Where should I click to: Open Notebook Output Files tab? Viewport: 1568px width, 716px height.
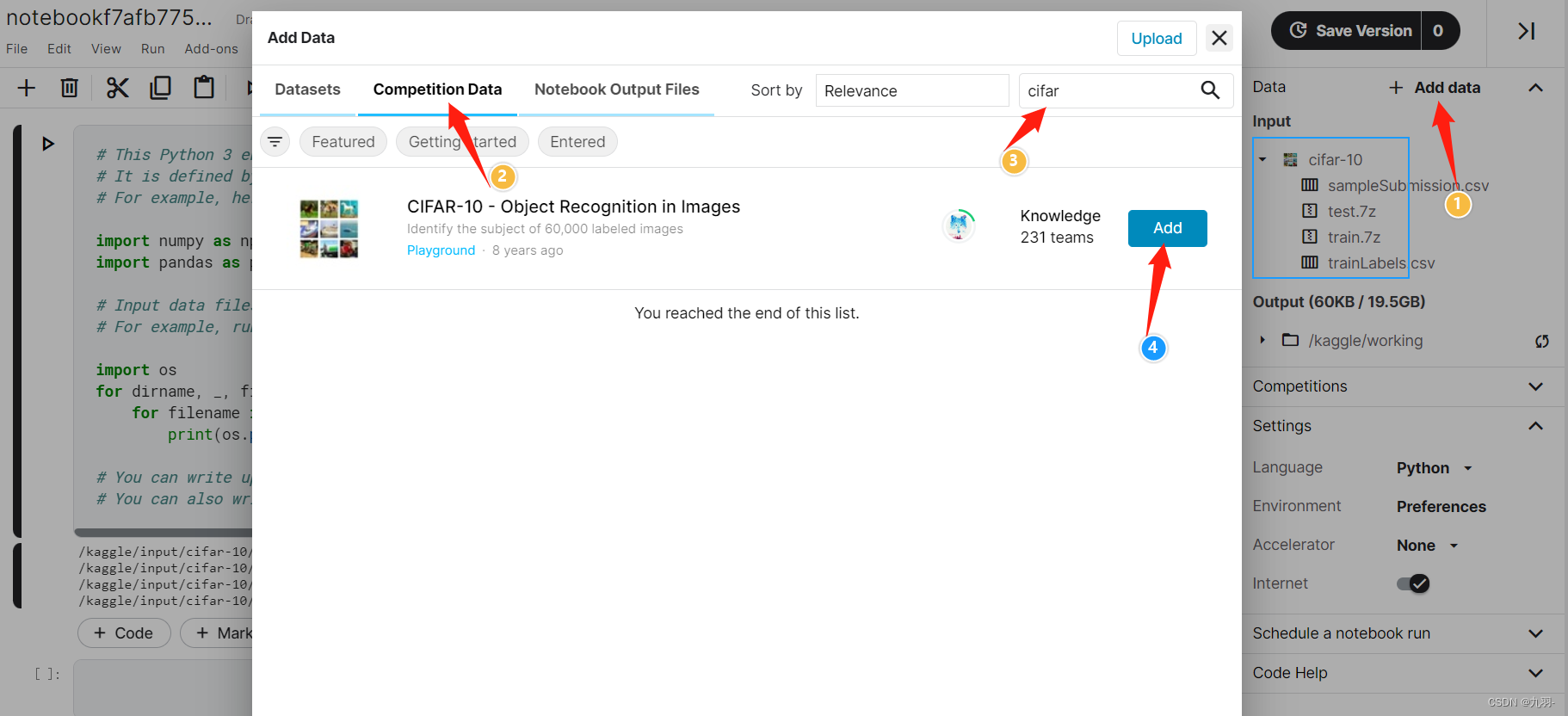coord(616,89)
